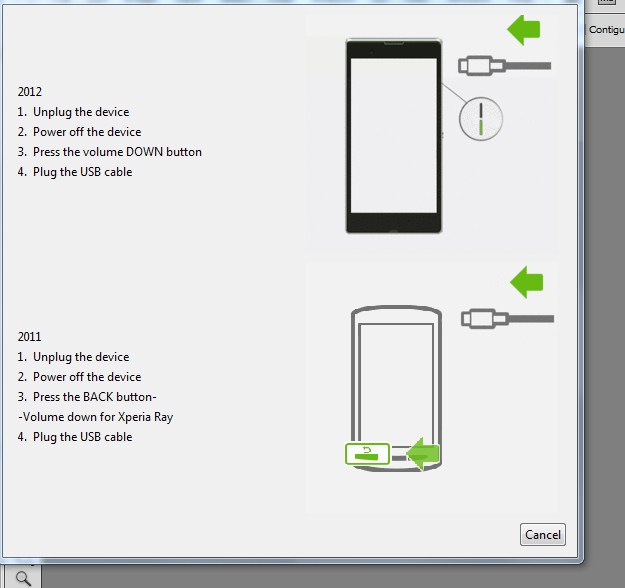Click '-Volume down for Xperia Ray' text

point(95,417)
